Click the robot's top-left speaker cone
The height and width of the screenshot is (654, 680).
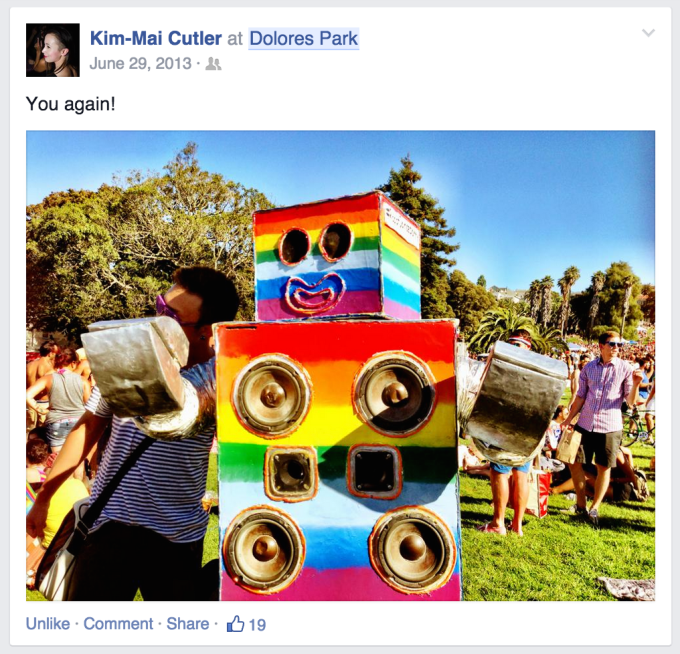click(x=272, y=395)
